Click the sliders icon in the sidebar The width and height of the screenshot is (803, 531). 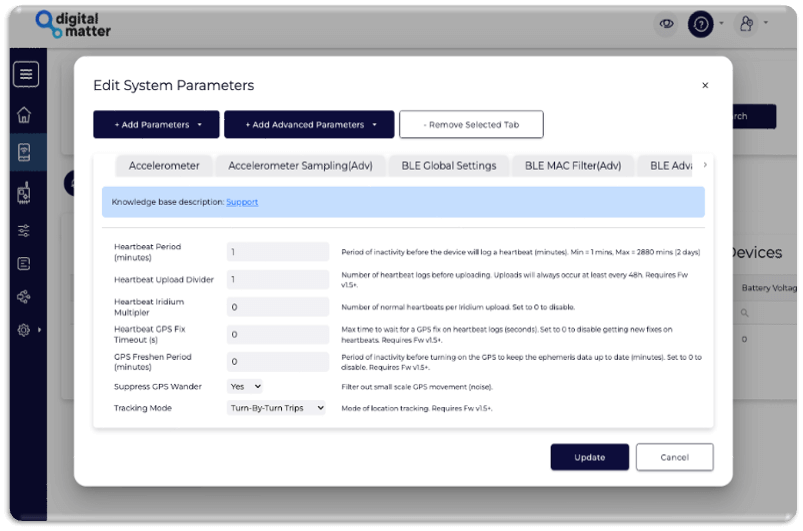point(25,230)
